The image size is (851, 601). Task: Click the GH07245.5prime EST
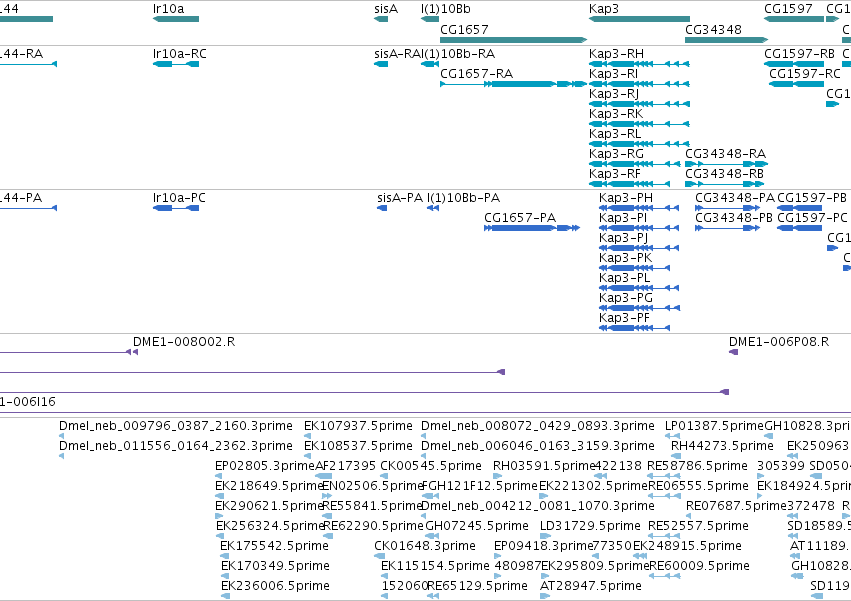pos(432,536)
